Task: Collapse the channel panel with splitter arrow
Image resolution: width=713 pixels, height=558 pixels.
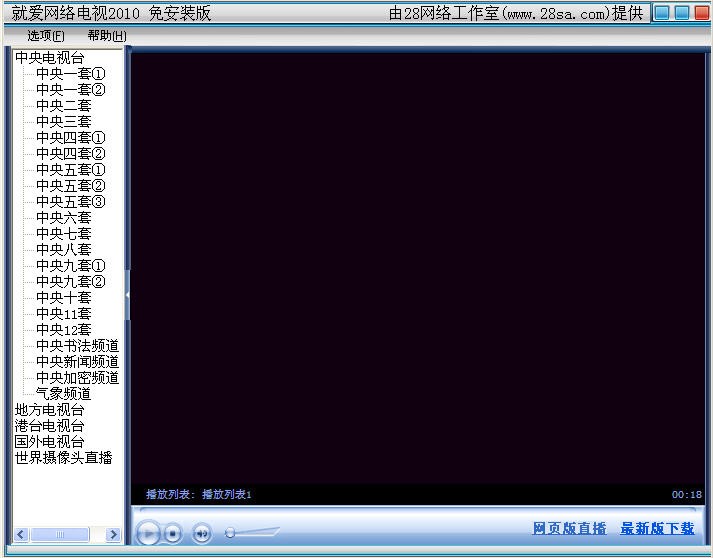Action: [x=127, y=295]
